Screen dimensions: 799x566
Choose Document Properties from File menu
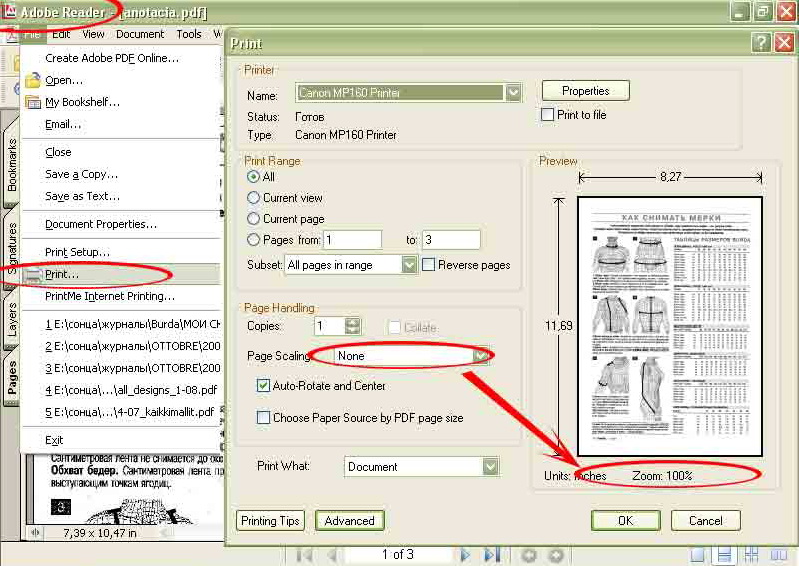click(122, 224)
